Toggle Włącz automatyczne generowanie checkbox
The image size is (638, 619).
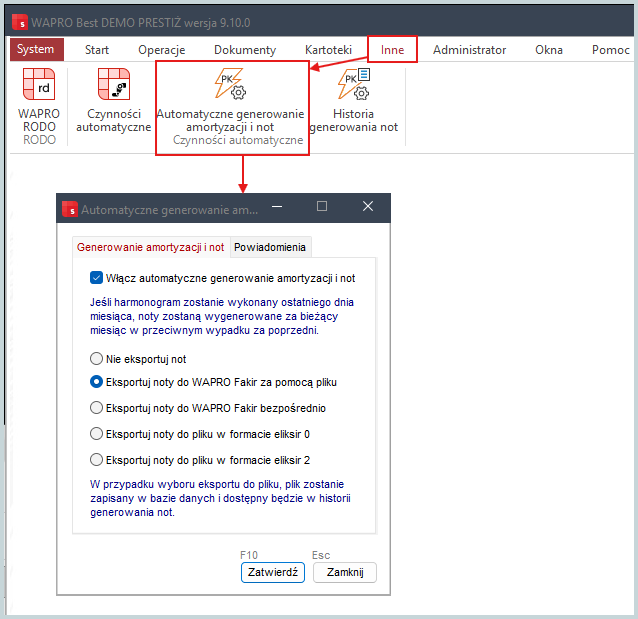click(96, 278)
